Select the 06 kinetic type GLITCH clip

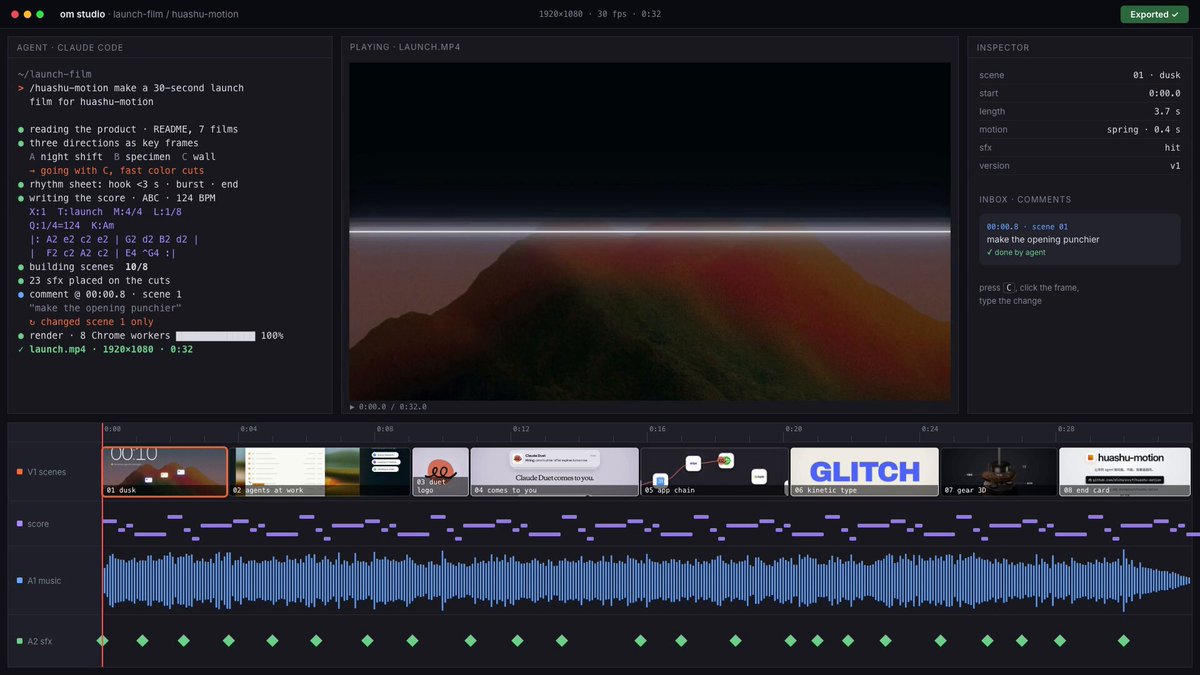click(864, 471)
